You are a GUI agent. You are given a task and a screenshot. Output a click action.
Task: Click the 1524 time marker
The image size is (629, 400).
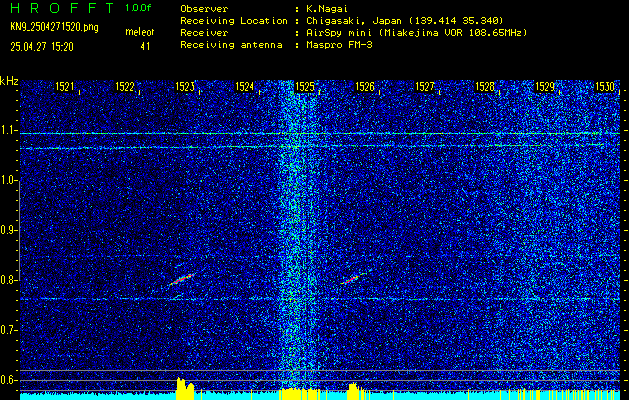pyautogui.click(x=244, y=87)
